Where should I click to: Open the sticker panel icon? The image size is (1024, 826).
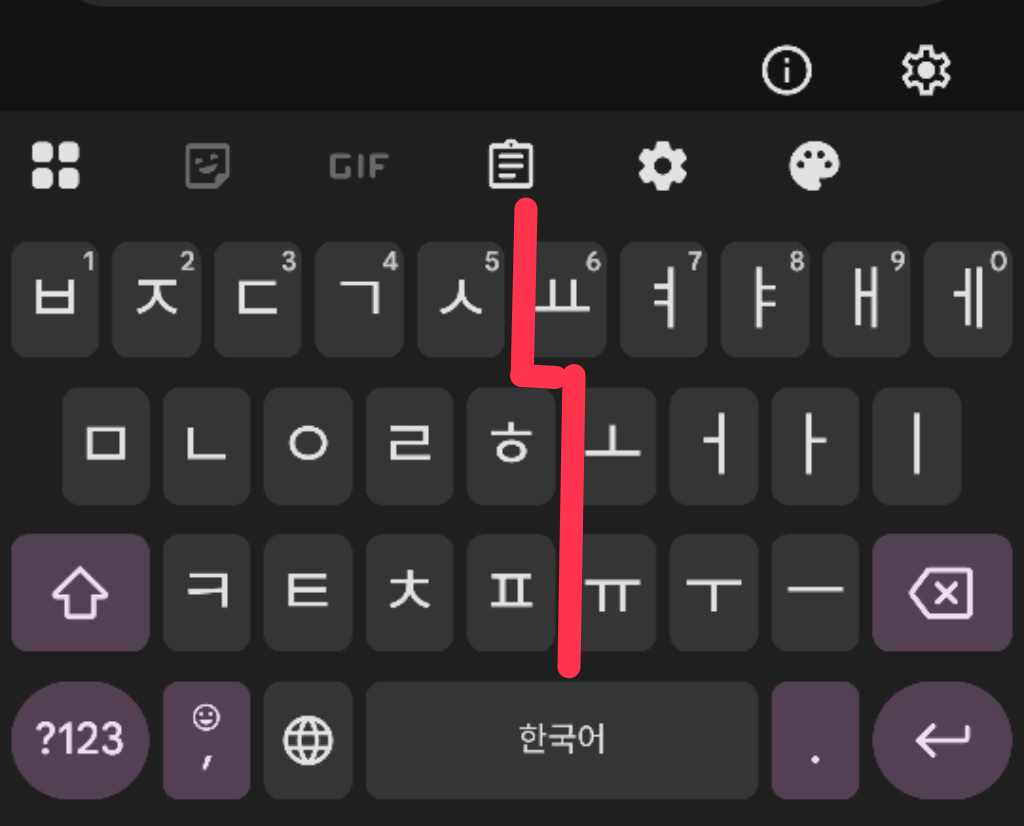click(207, 165)
